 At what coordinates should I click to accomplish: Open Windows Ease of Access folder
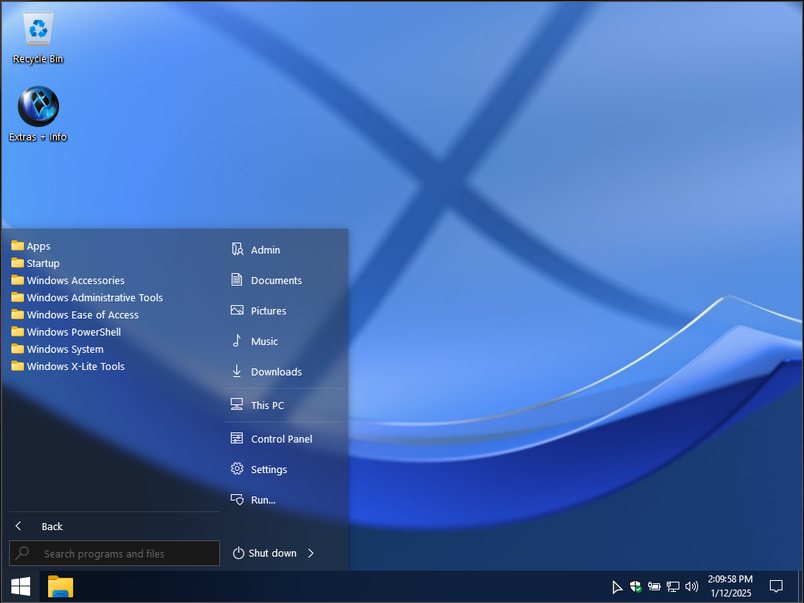pos(75,315)
